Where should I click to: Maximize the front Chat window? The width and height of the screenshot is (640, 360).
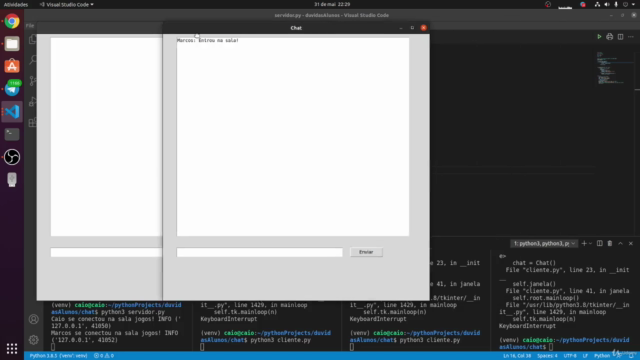click(x=412, y=28)
